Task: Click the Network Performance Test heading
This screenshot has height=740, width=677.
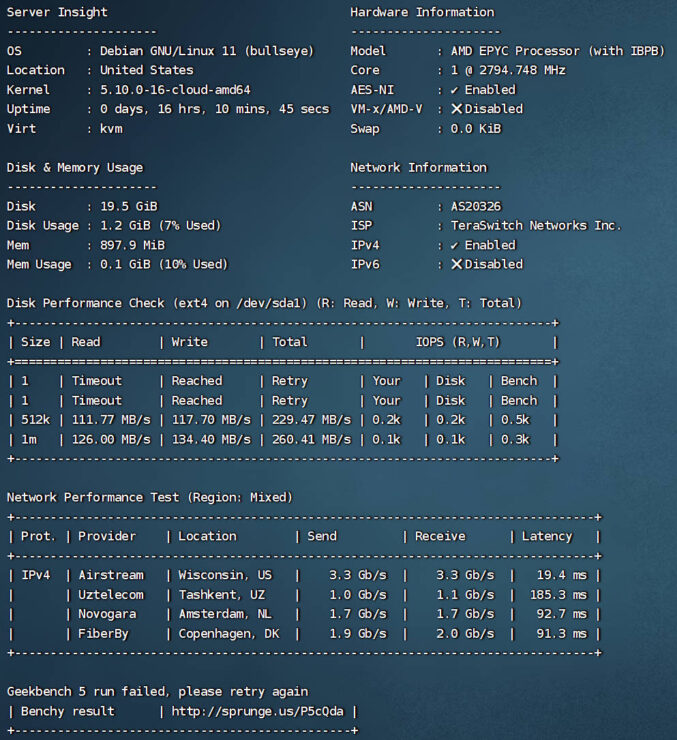Action: tap(150, 497)
